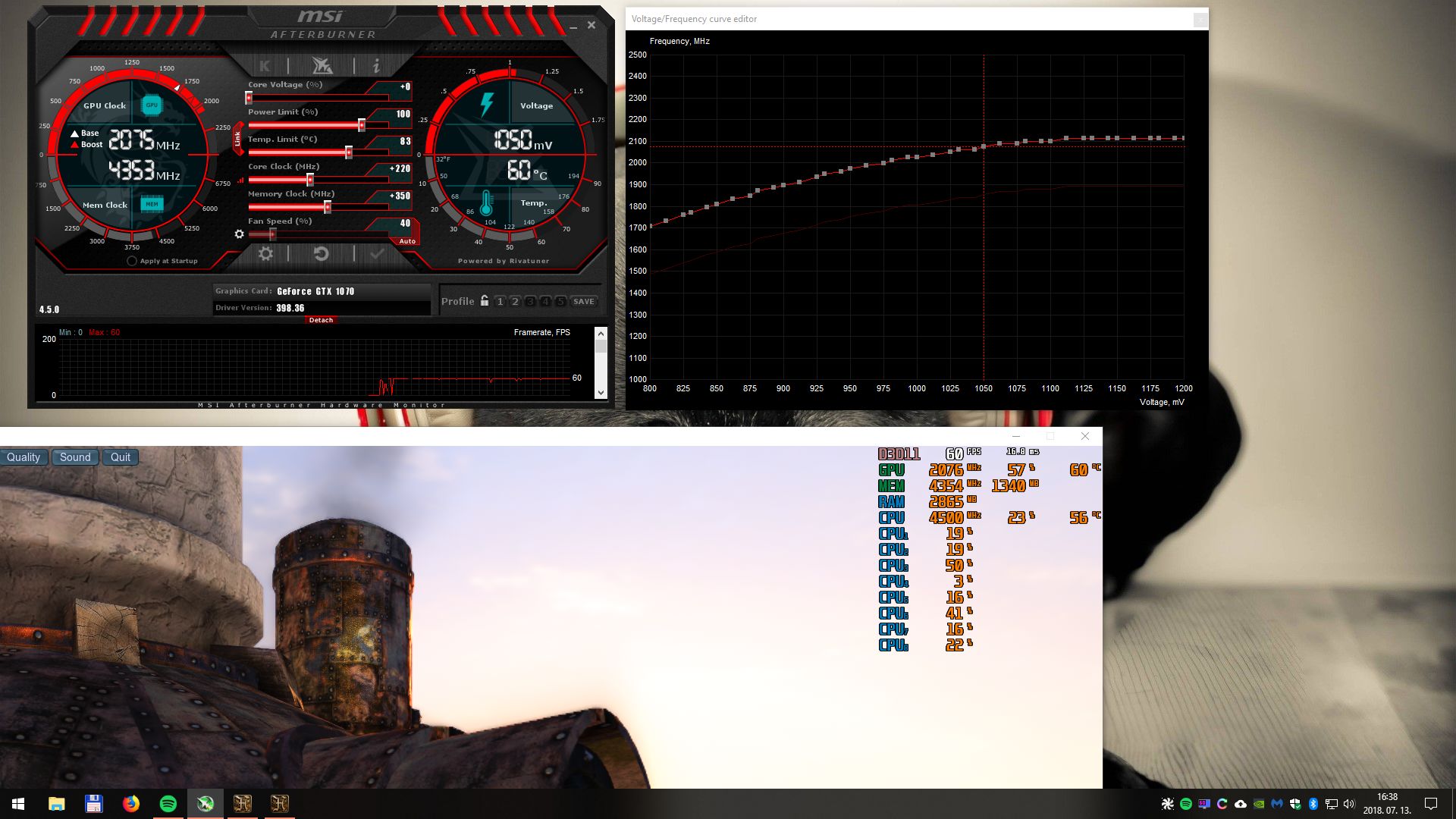This screenshot has height=819, width=1456.
Task: Toggle Link between power and temp limits
Action: (x=237, y=139)
